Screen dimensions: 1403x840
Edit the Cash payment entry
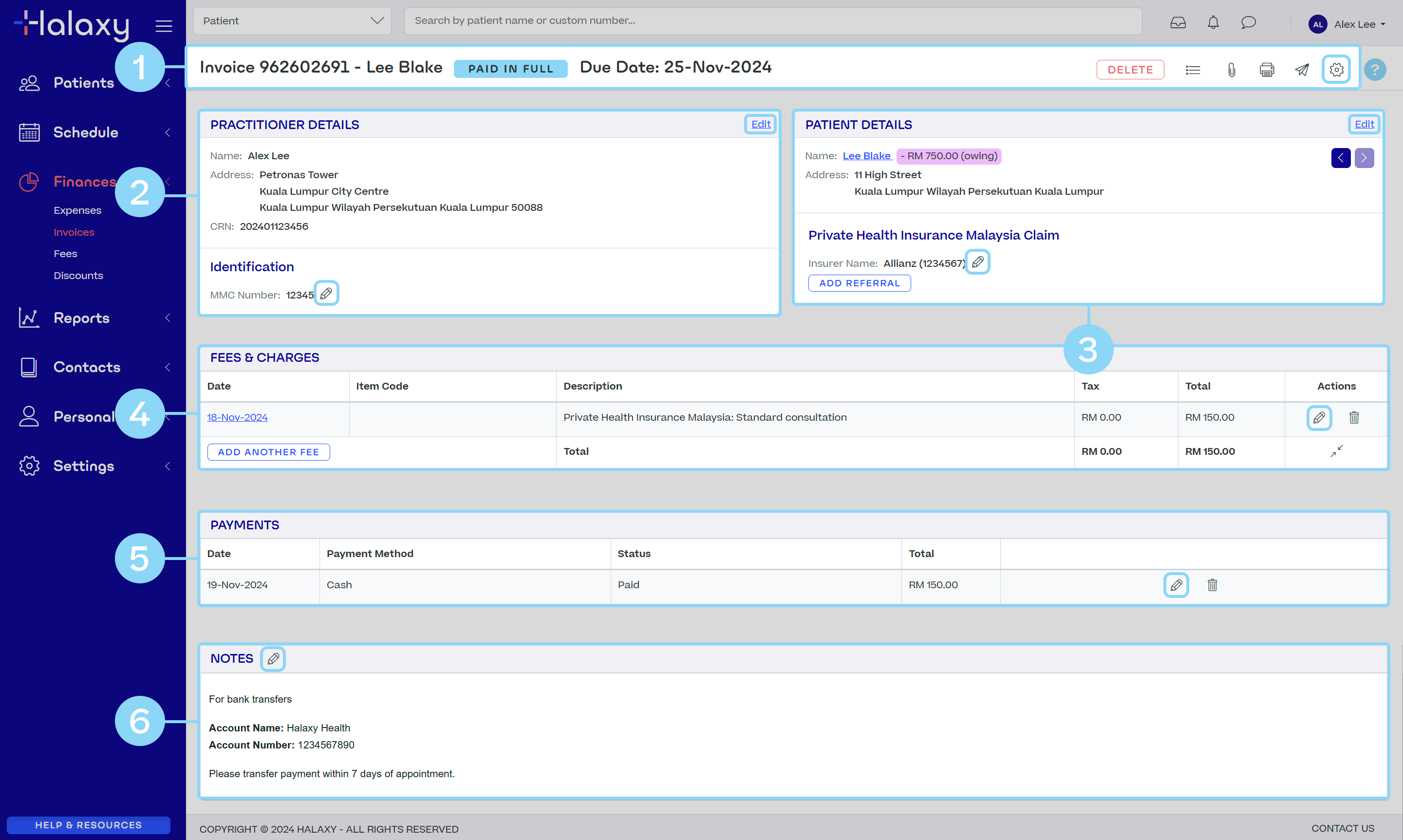click(x=1176, y=585)
